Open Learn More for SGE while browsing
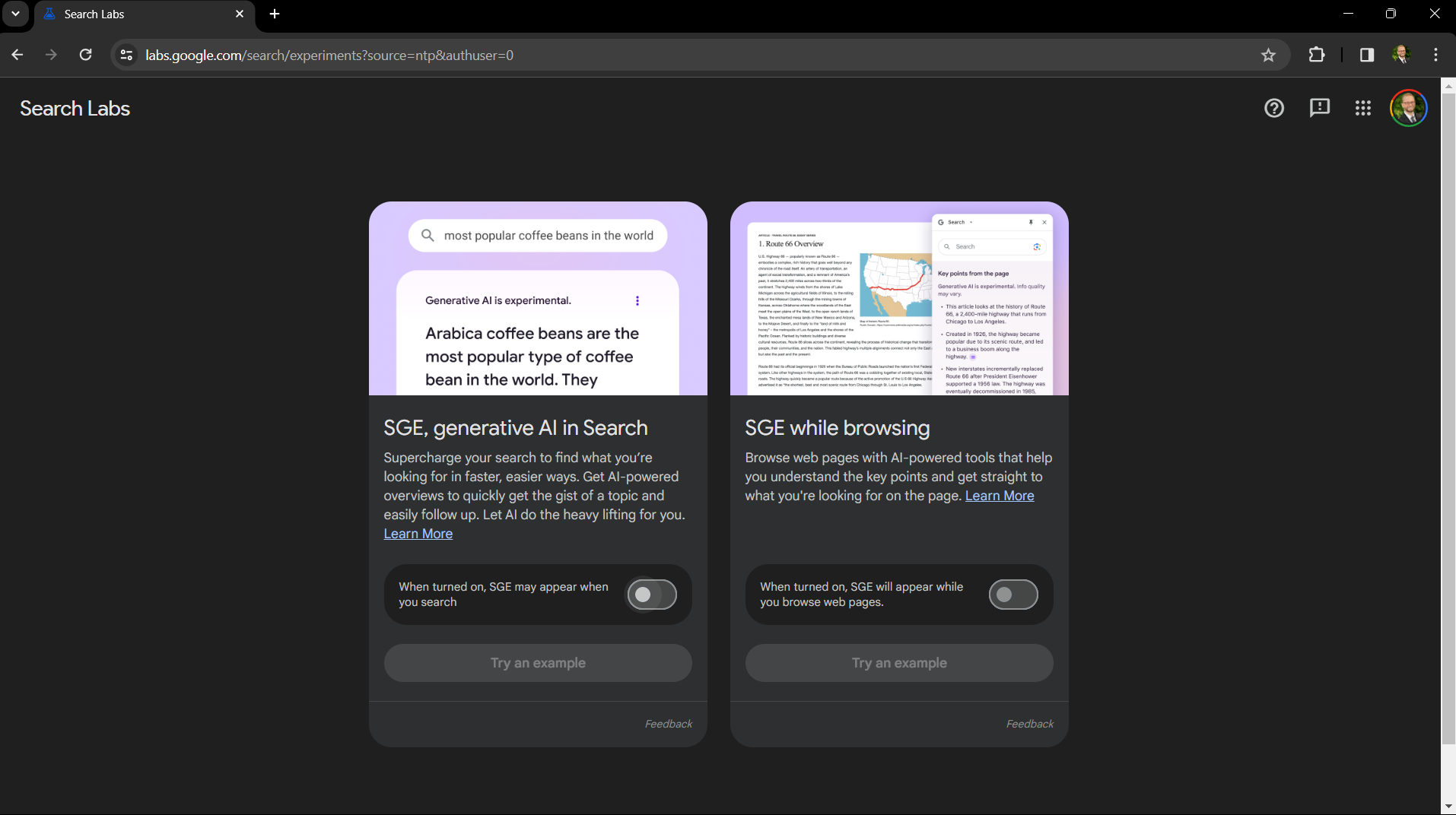Screen dimensions: 1456x815 (1000, 496)
